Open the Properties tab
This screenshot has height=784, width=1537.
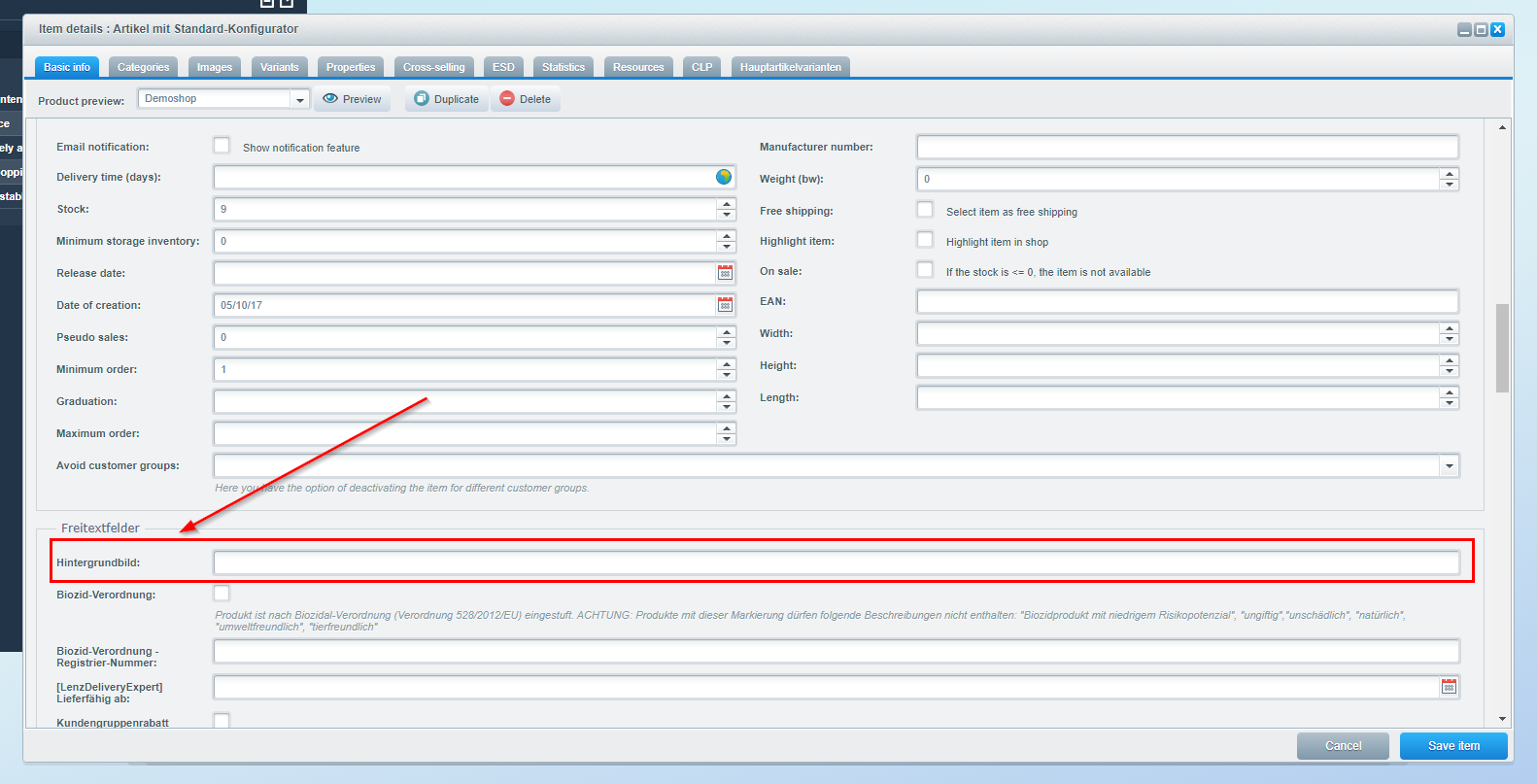click(351, 67)
